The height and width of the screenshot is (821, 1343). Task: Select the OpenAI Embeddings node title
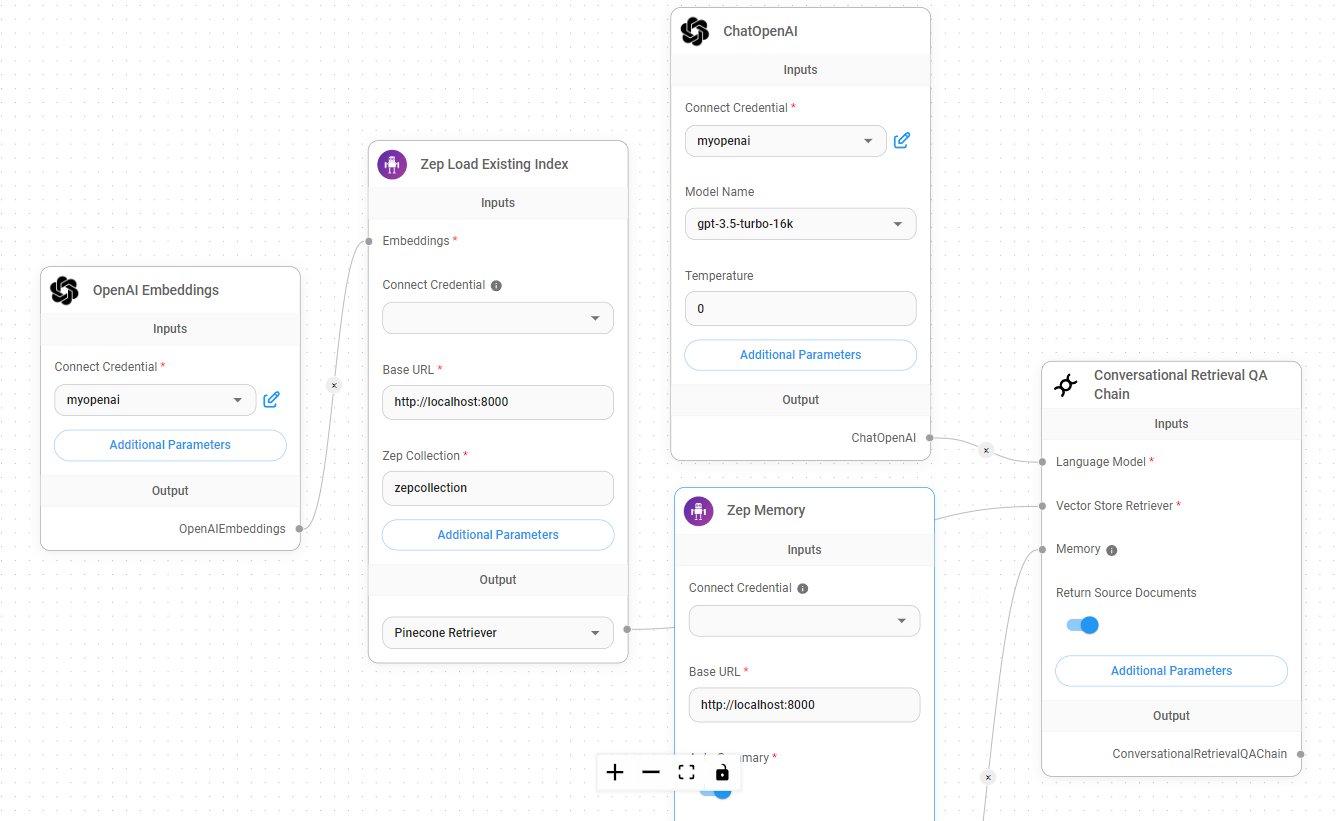156,291
